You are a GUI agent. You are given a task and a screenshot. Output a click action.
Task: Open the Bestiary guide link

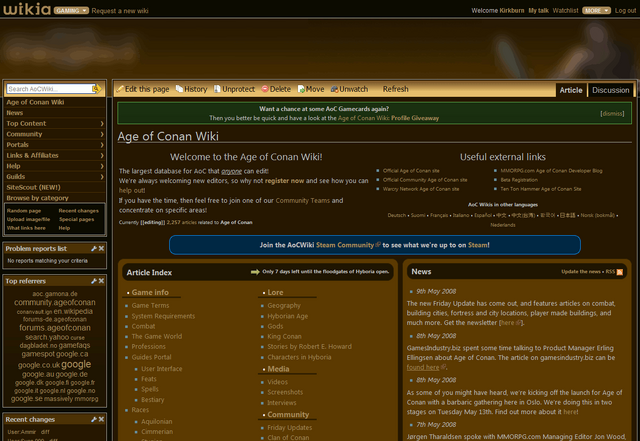point(153,400)
